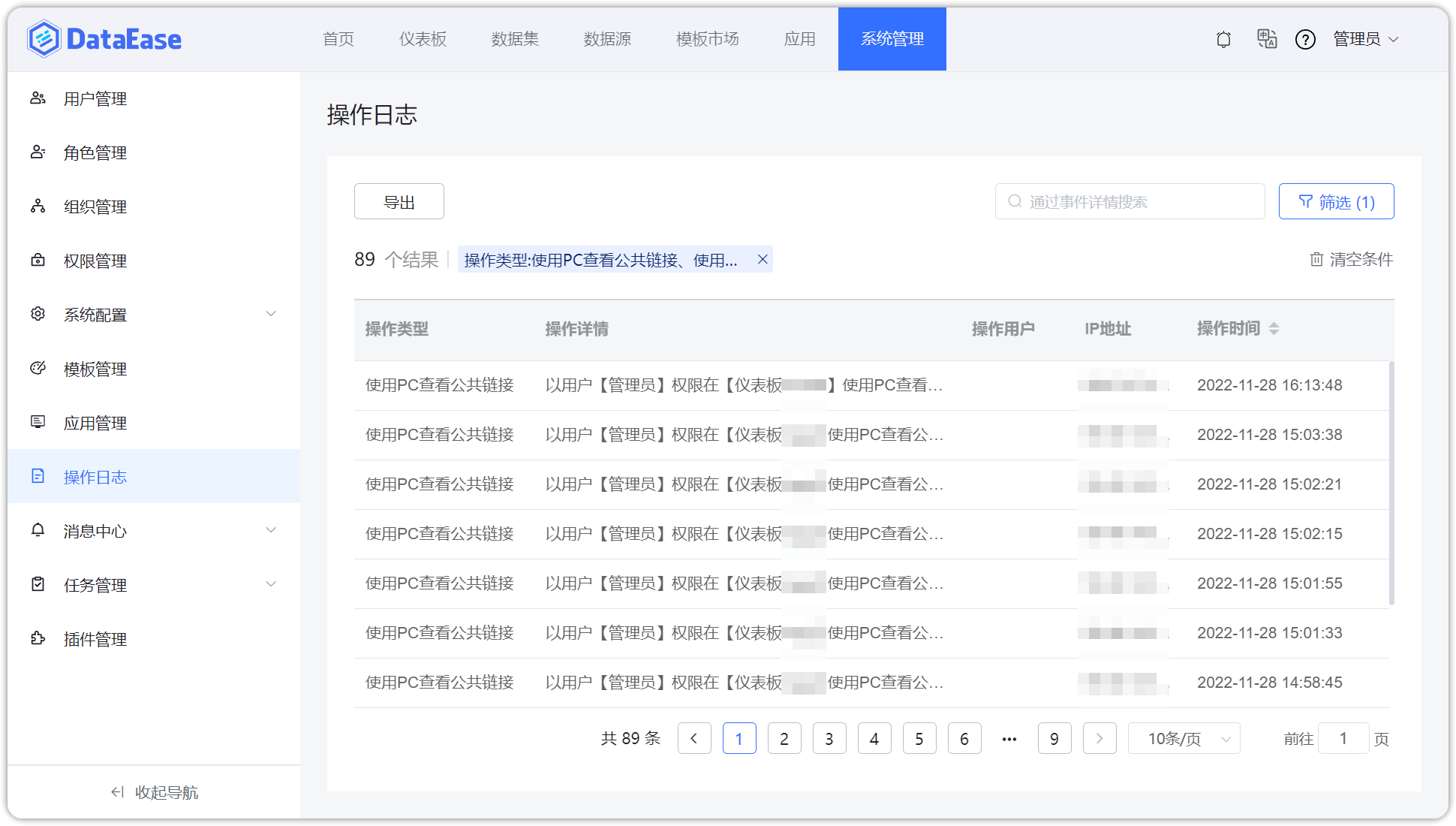1456x826 pixels.
Task: Remove the 操作类型 filter tag
Action: tap(763, 259)
